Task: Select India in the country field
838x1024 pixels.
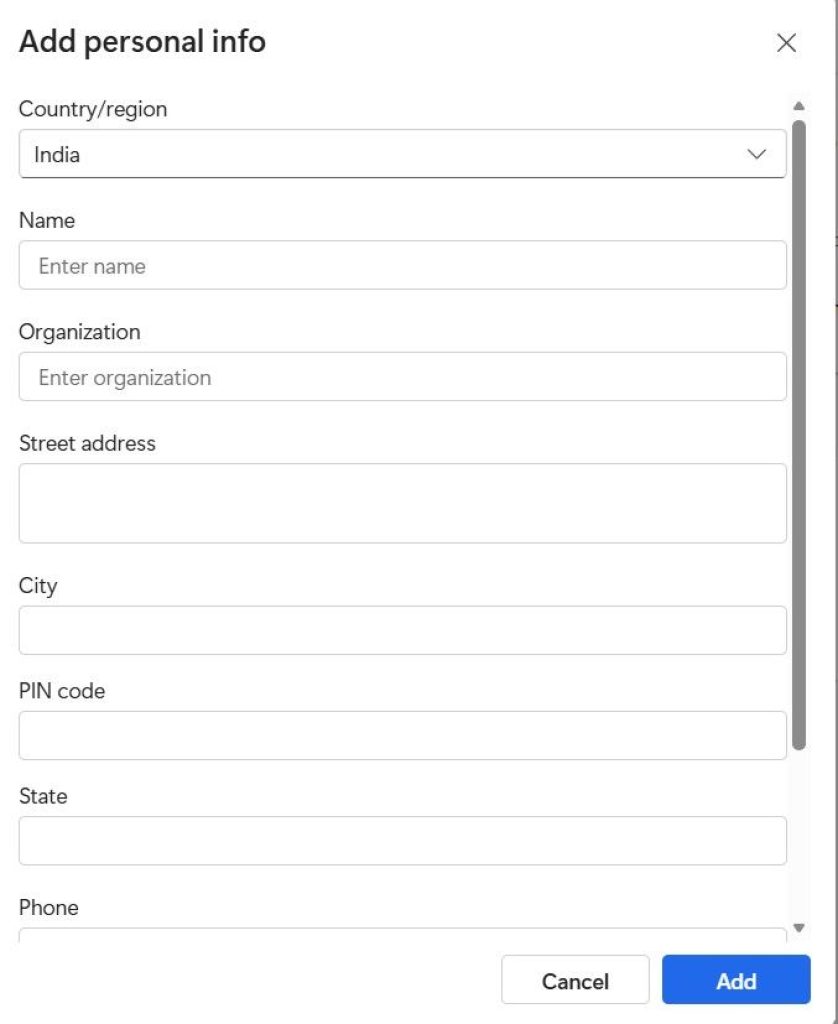Action: (400, 154)
